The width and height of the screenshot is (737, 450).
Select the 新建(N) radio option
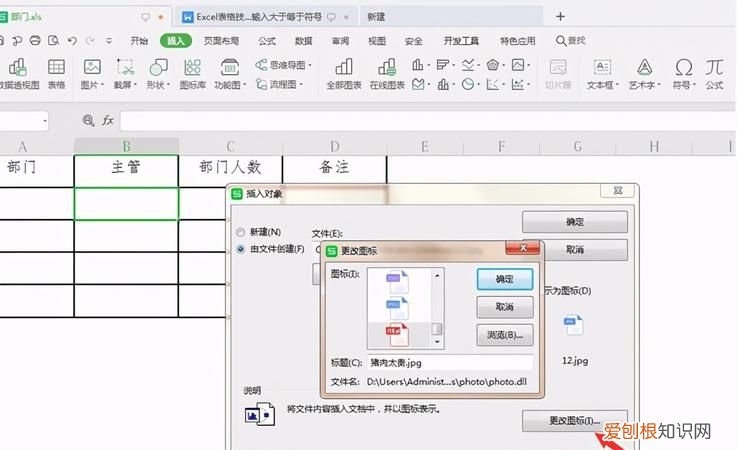pos(241,232)
